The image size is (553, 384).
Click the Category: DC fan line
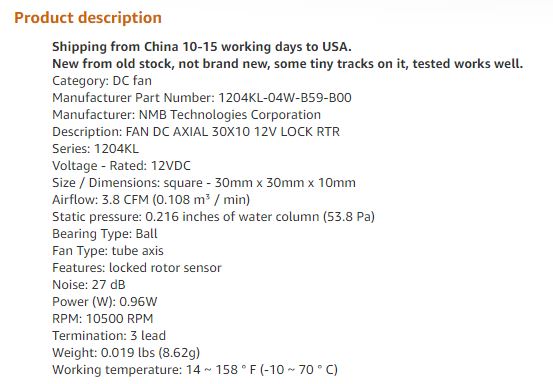tap(102, 80)
